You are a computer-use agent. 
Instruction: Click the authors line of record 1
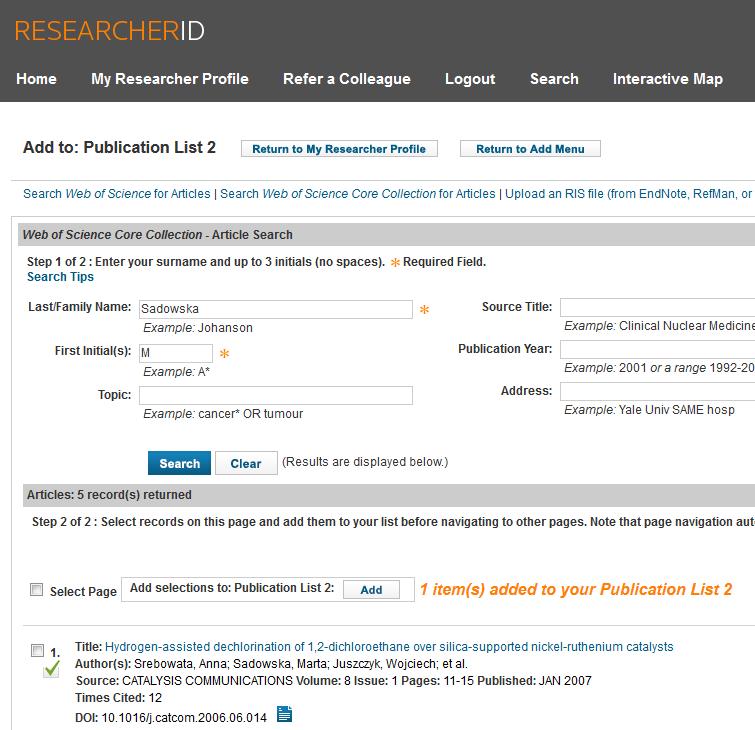(x=271, y=664)
